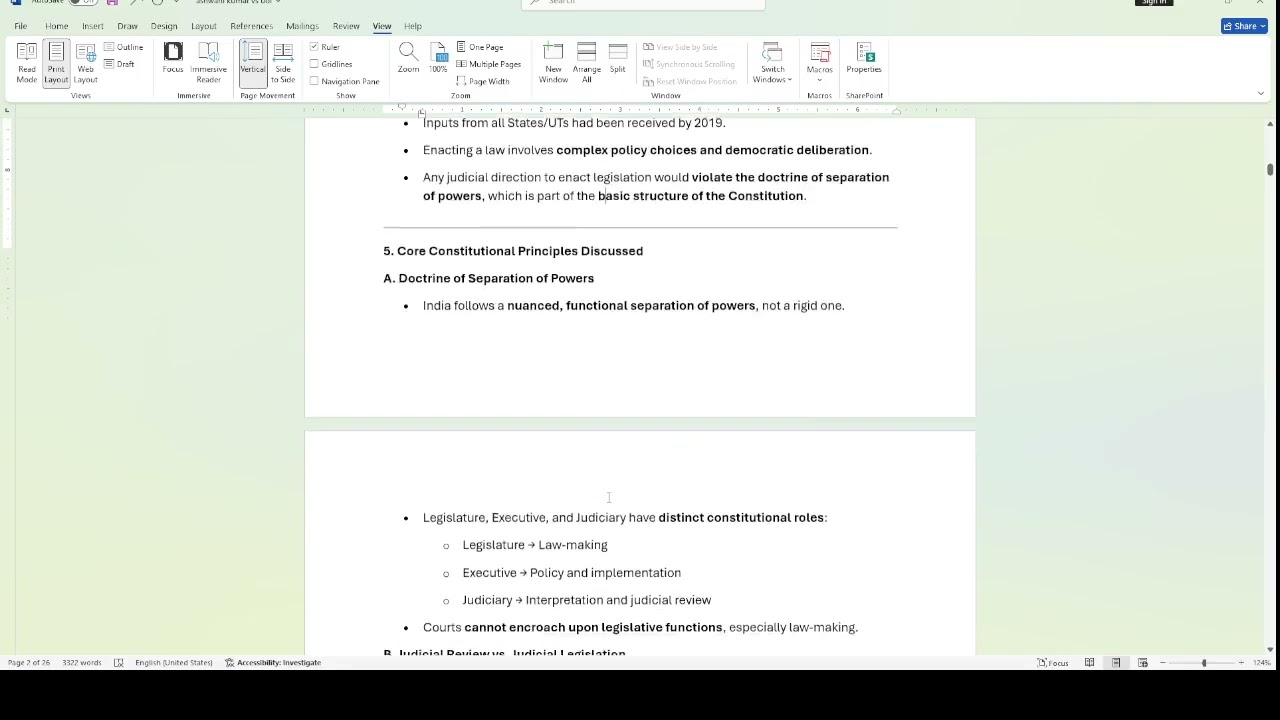This screenshot has height=720, width=1280.
Task: Open the Share dropdown
Action: (1262, 26)
